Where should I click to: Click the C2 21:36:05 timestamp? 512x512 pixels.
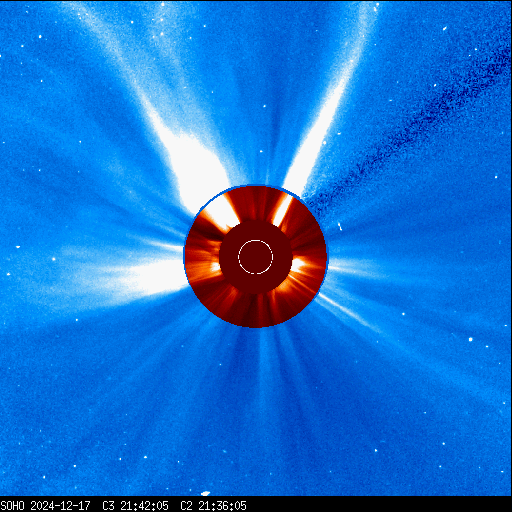[213, 506]
